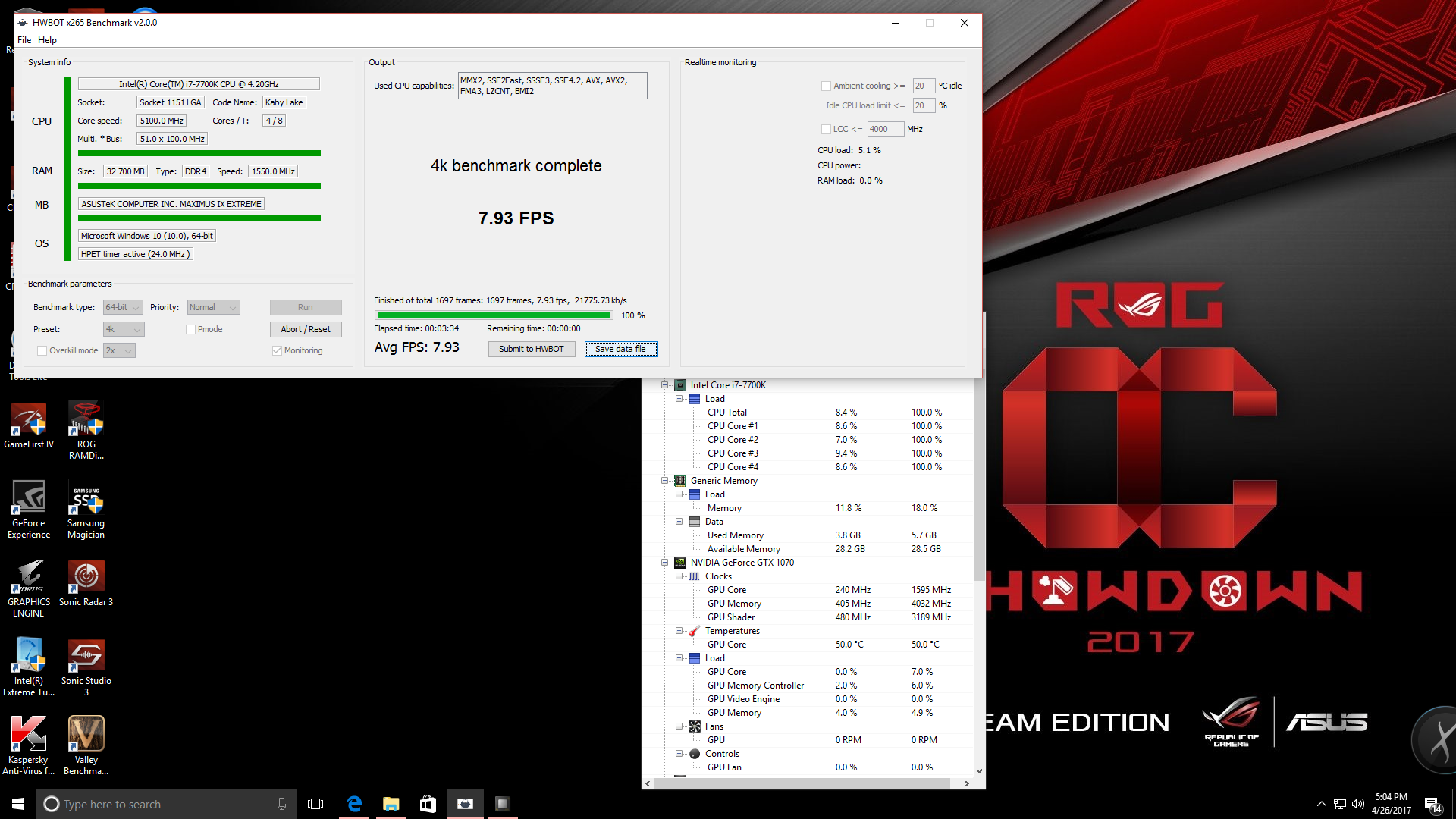Screen dimensions: 1456x819
Task: Click Submit to HWBOT
Action: (532, 349)
